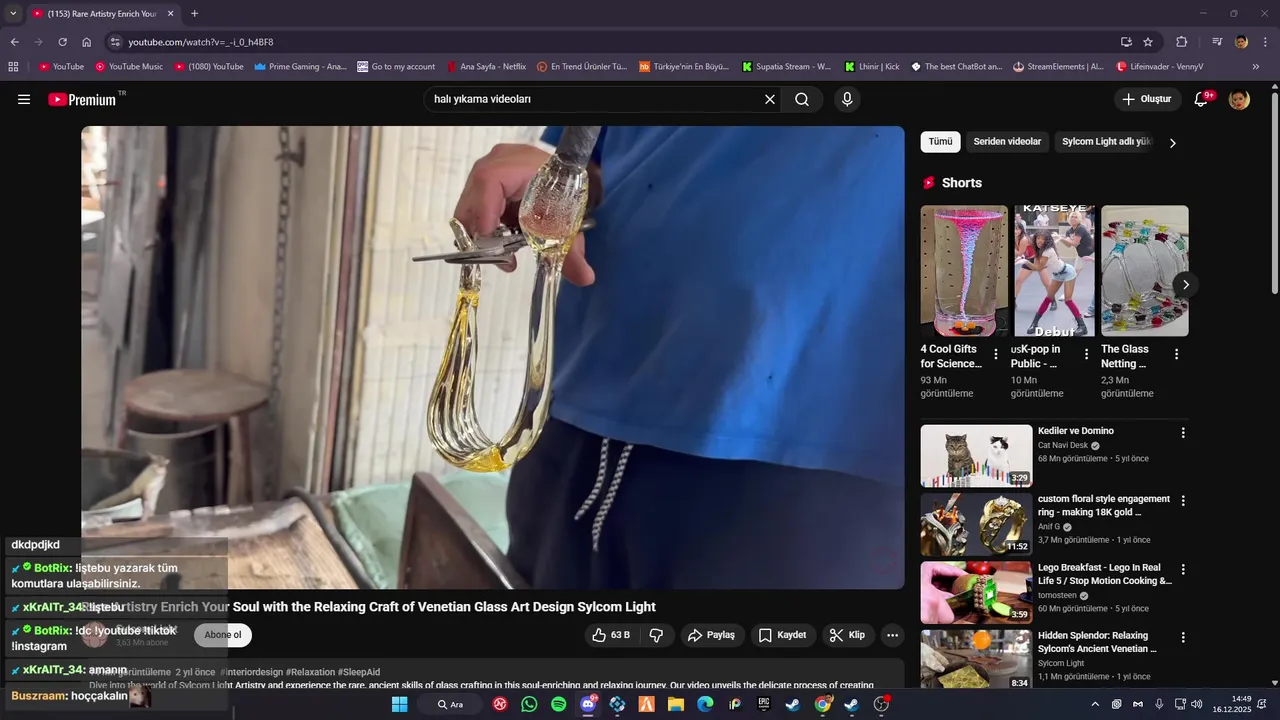Open Chrome media control icon
The height and width of the screenshot is (720, 1280).
(1217, 42)
